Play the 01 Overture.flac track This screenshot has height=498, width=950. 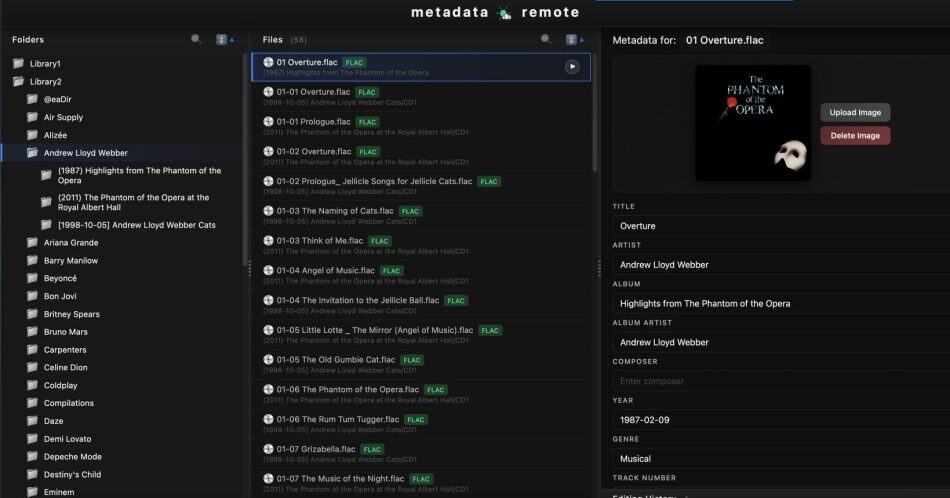point(572,67)
